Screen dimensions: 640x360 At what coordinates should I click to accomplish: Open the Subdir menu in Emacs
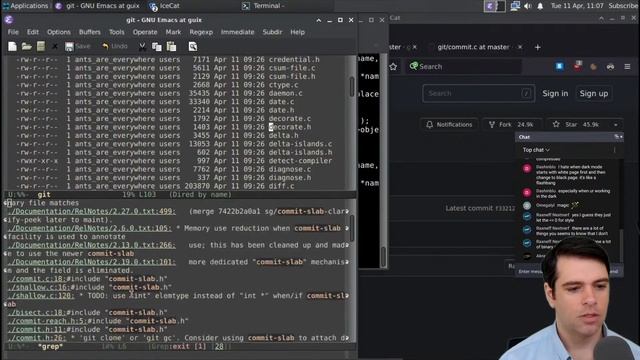272,32
